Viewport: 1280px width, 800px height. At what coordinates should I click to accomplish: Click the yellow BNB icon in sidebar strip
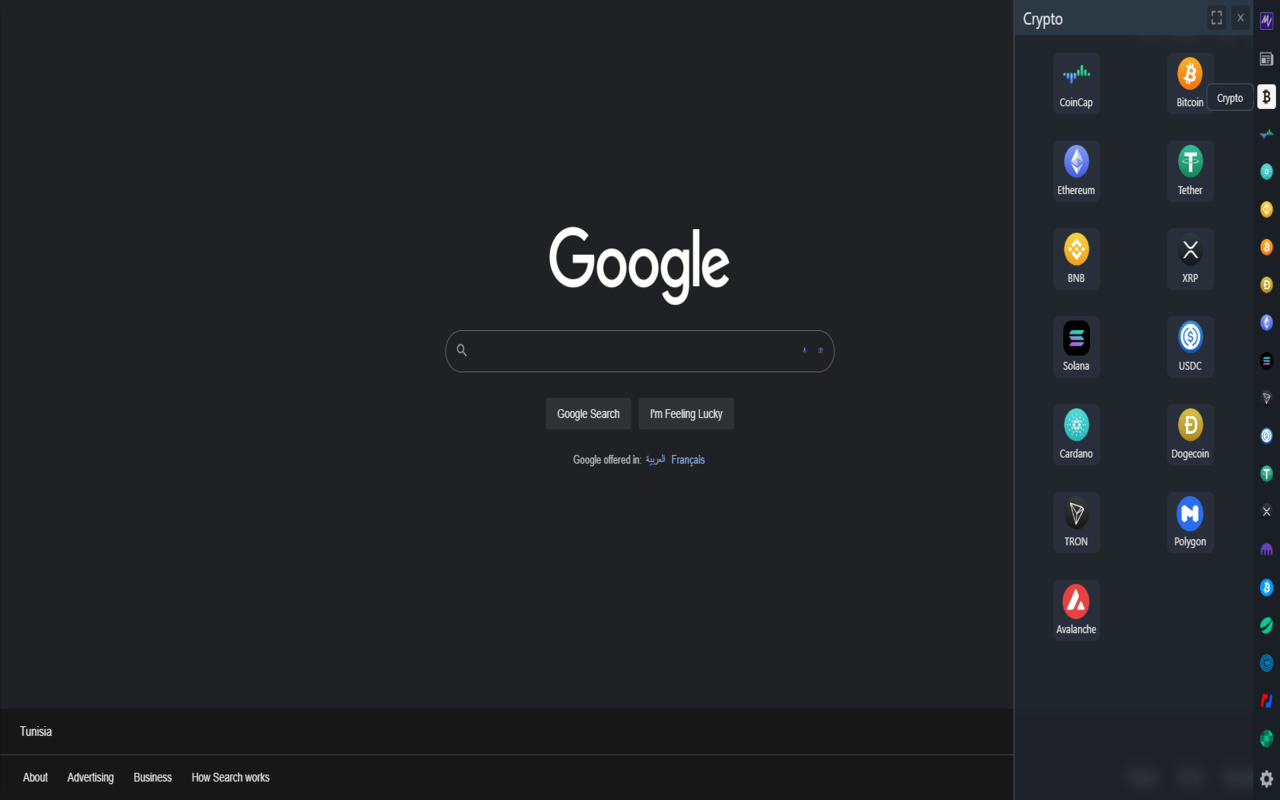pos(1266,209)
